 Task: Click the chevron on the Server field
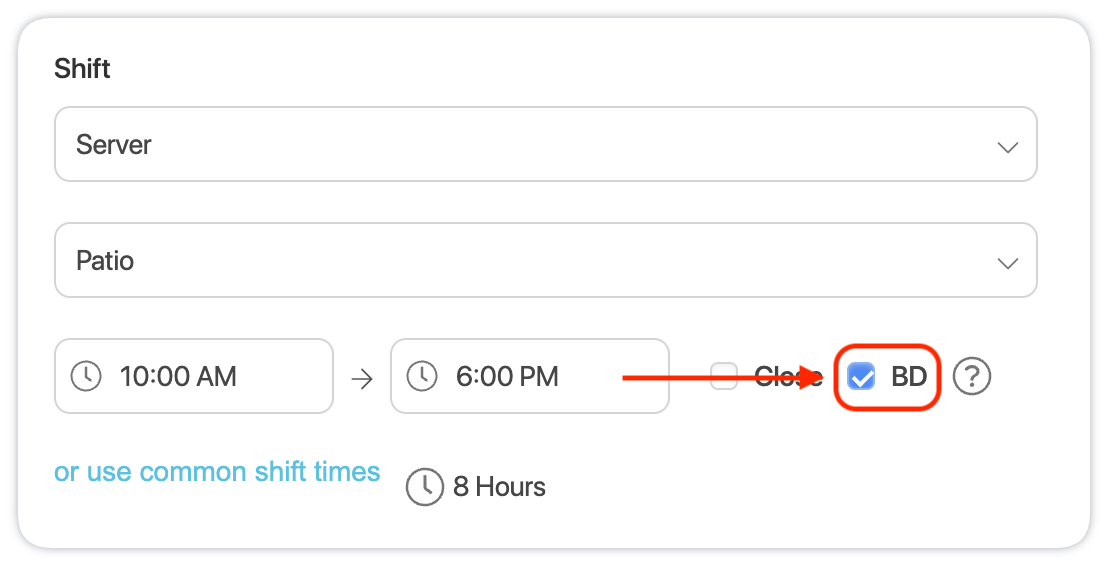point(1007,147)
